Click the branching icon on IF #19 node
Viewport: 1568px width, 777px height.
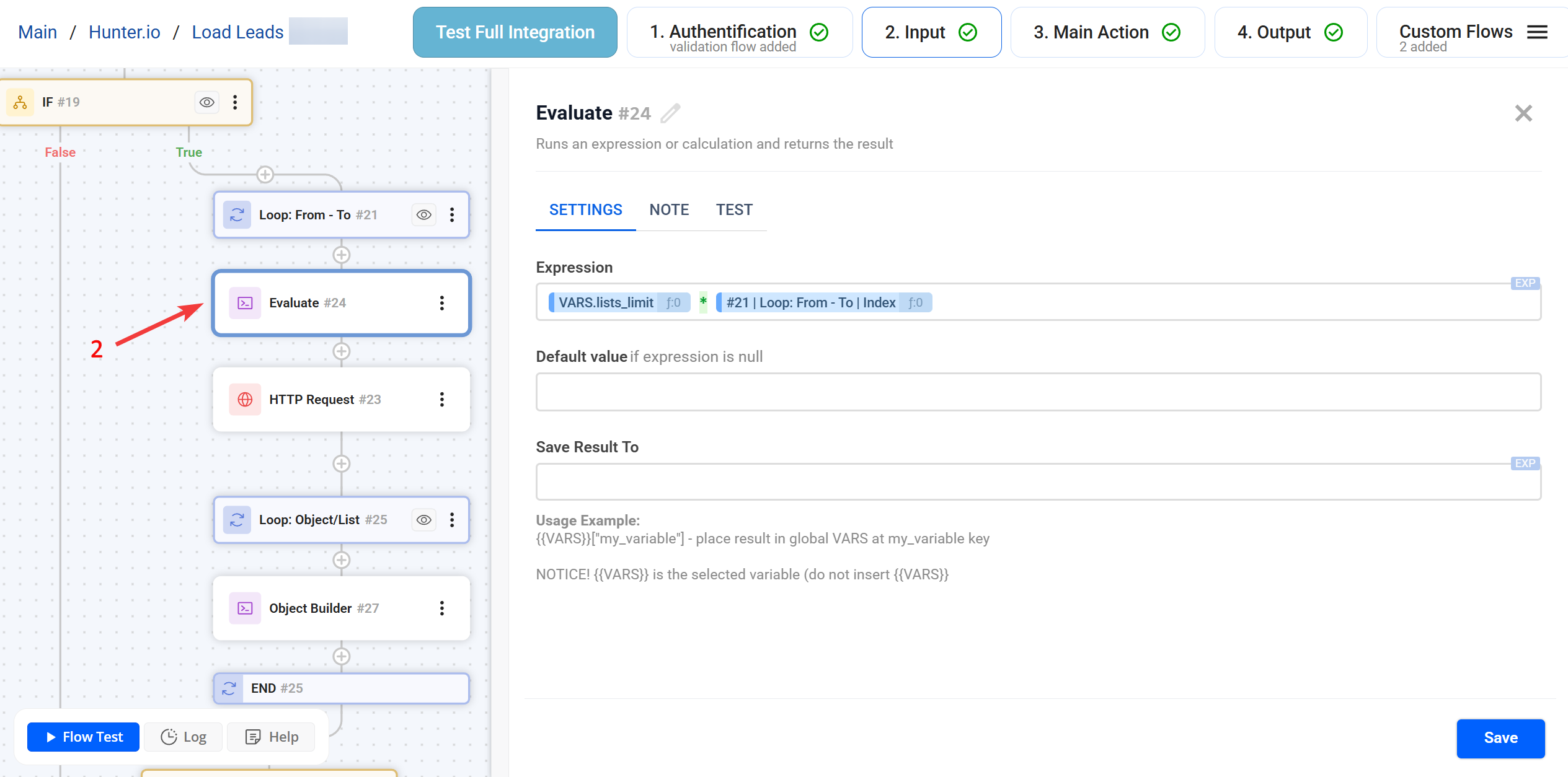tap(20, 102)
